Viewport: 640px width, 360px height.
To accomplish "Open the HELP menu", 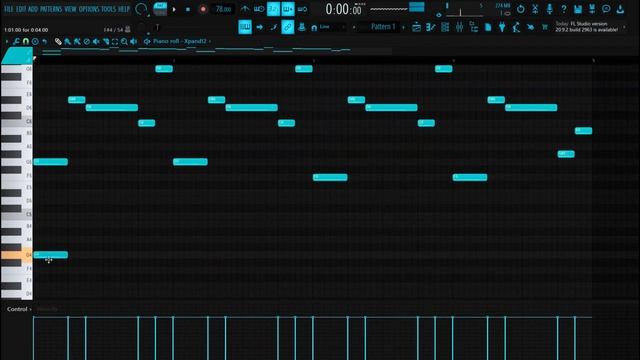I will pos(124,9).
